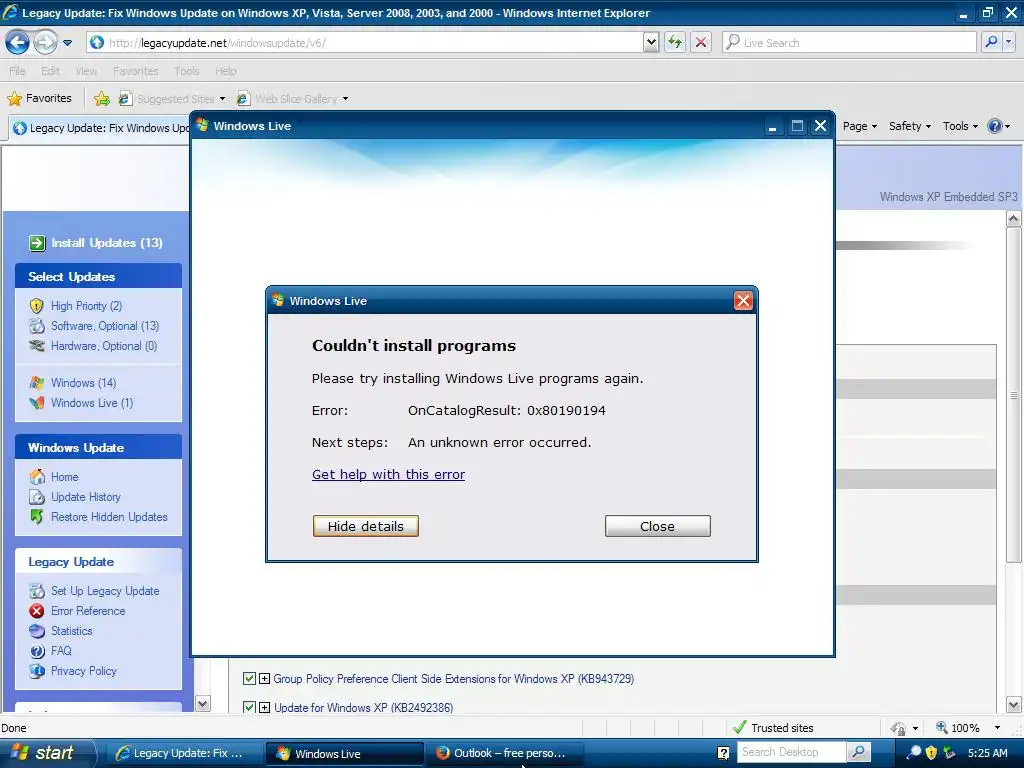Open Update History
The image size is (1024, 768).
86,497
